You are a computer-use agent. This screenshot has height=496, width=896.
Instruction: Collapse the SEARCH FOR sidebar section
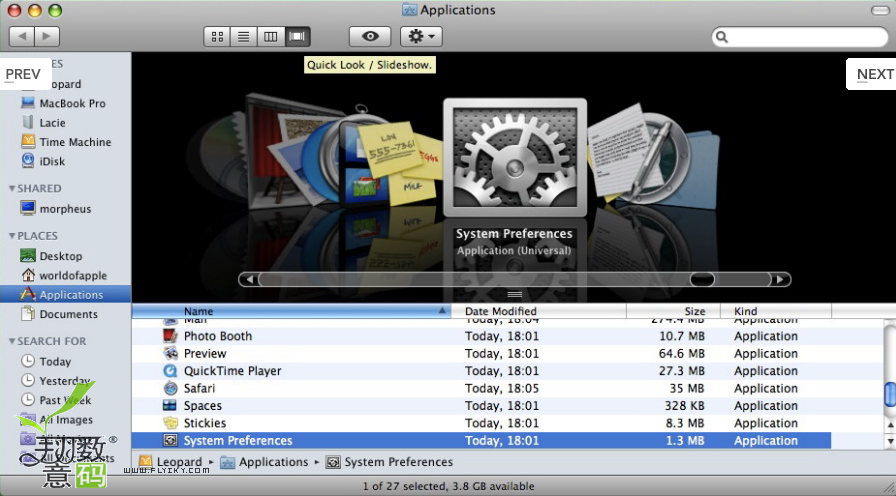[x=11, y=341]
